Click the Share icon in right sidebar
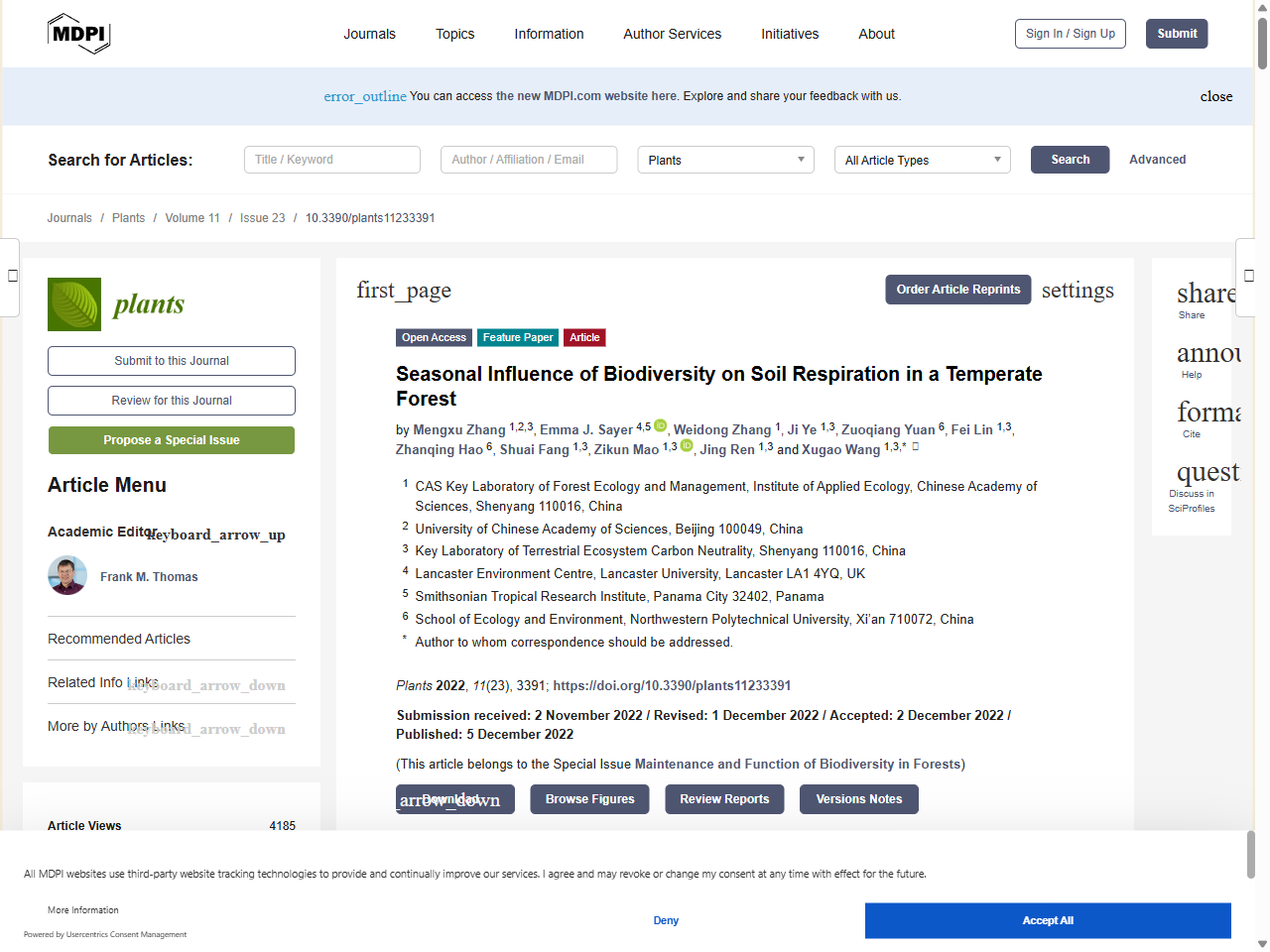The height and width of the screenshot is (952, 1270). coord(1205,294)
